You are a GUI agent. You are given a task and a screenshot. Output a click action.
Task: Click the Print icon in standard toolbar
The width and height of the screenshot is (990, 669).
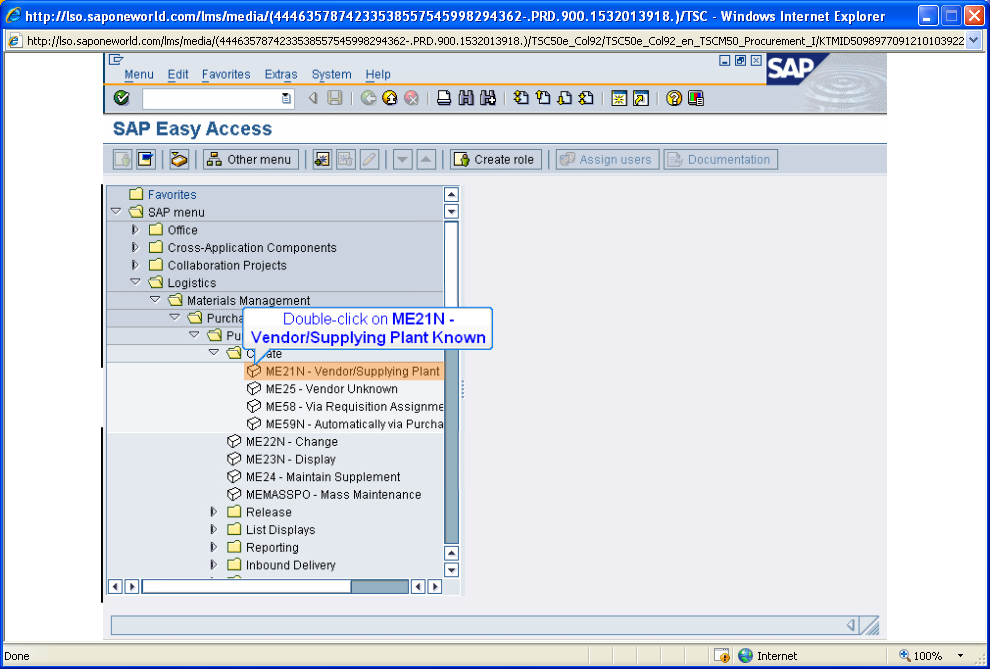(x=444, y=98)
